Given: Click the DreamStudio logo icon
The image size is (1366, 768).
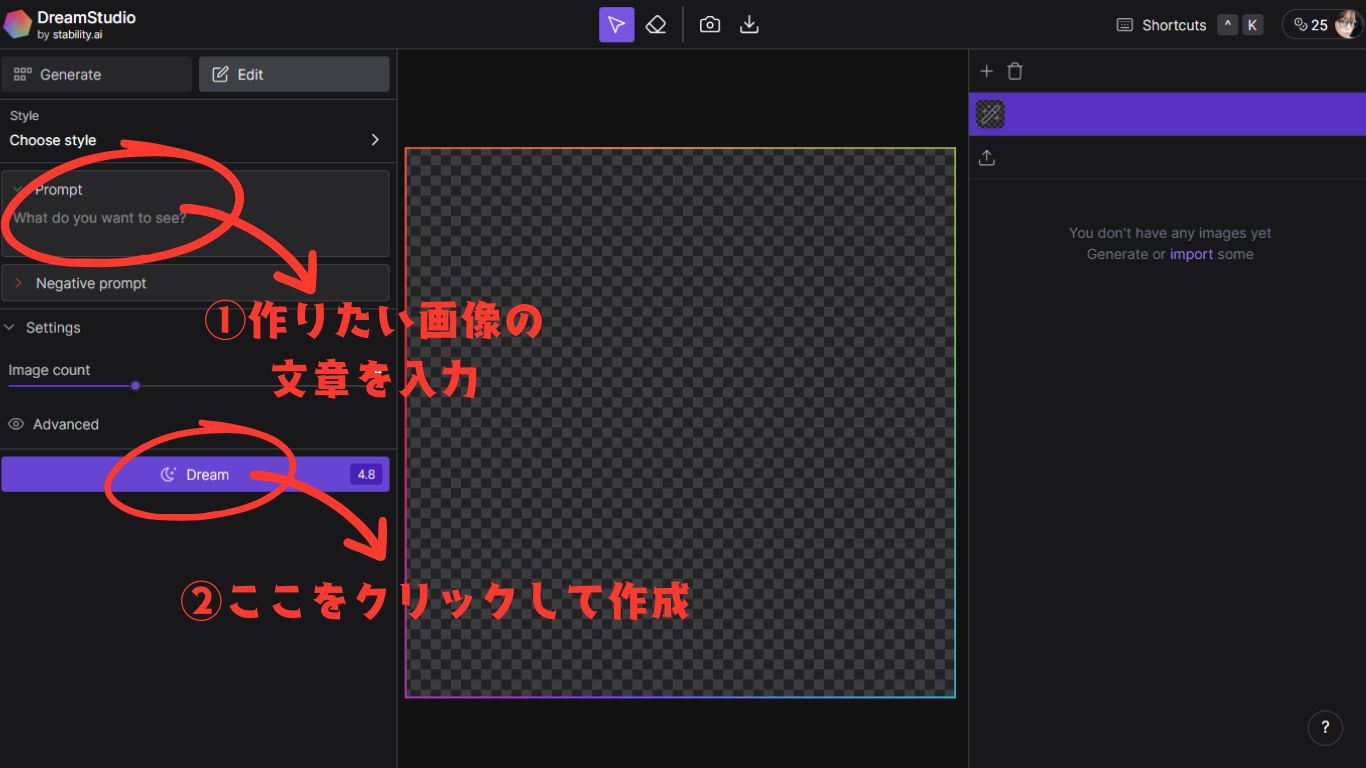Looking at the screenshot, I should [x=17, y=24].
